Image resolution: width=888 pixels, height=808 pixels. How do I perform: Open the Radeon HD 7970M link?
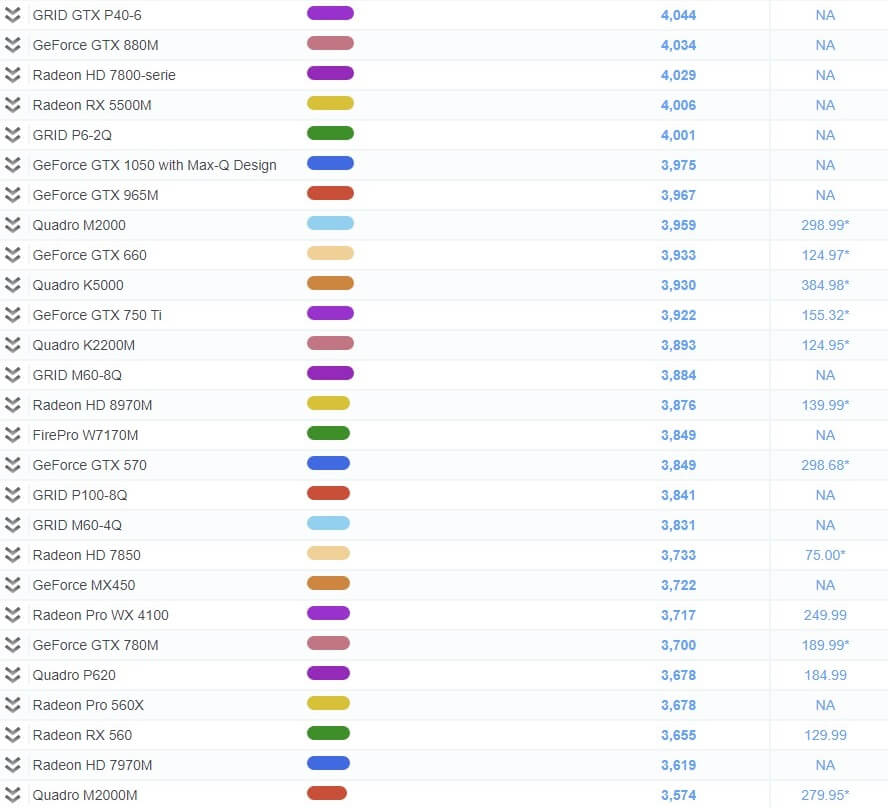pyautogui.click(x=92, y=766)
